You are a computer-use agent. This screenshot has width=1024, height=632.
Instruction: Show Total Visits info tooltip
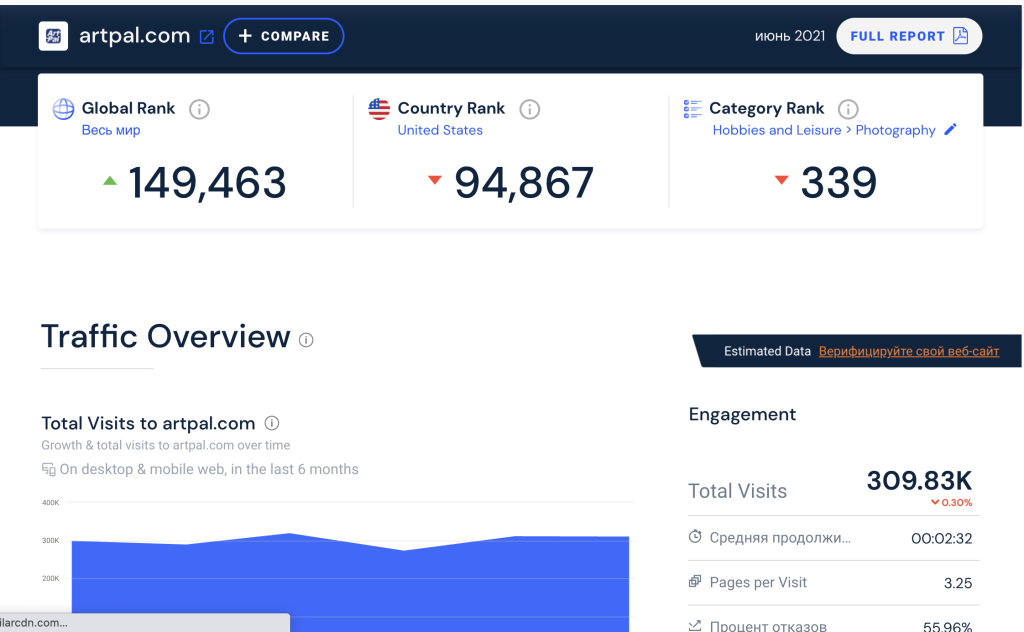click(x=272, y=423)
